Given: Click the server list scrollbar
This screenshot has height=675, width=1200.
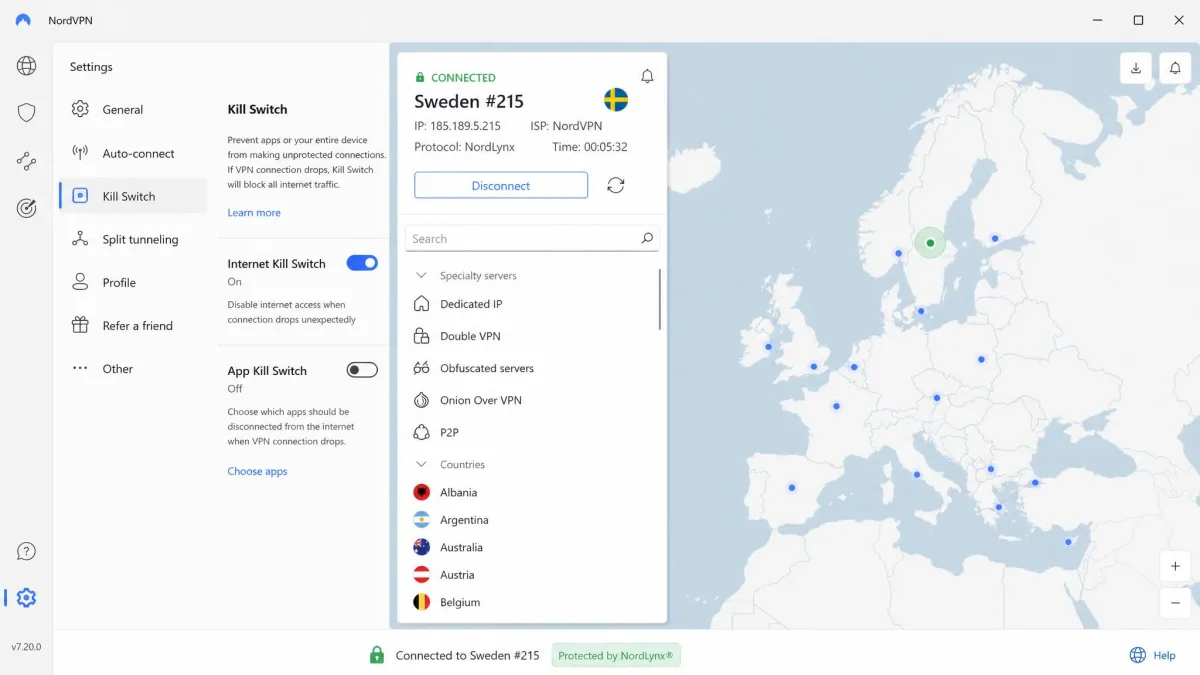Looking at the screenshot, I should [x=659, y=299].
